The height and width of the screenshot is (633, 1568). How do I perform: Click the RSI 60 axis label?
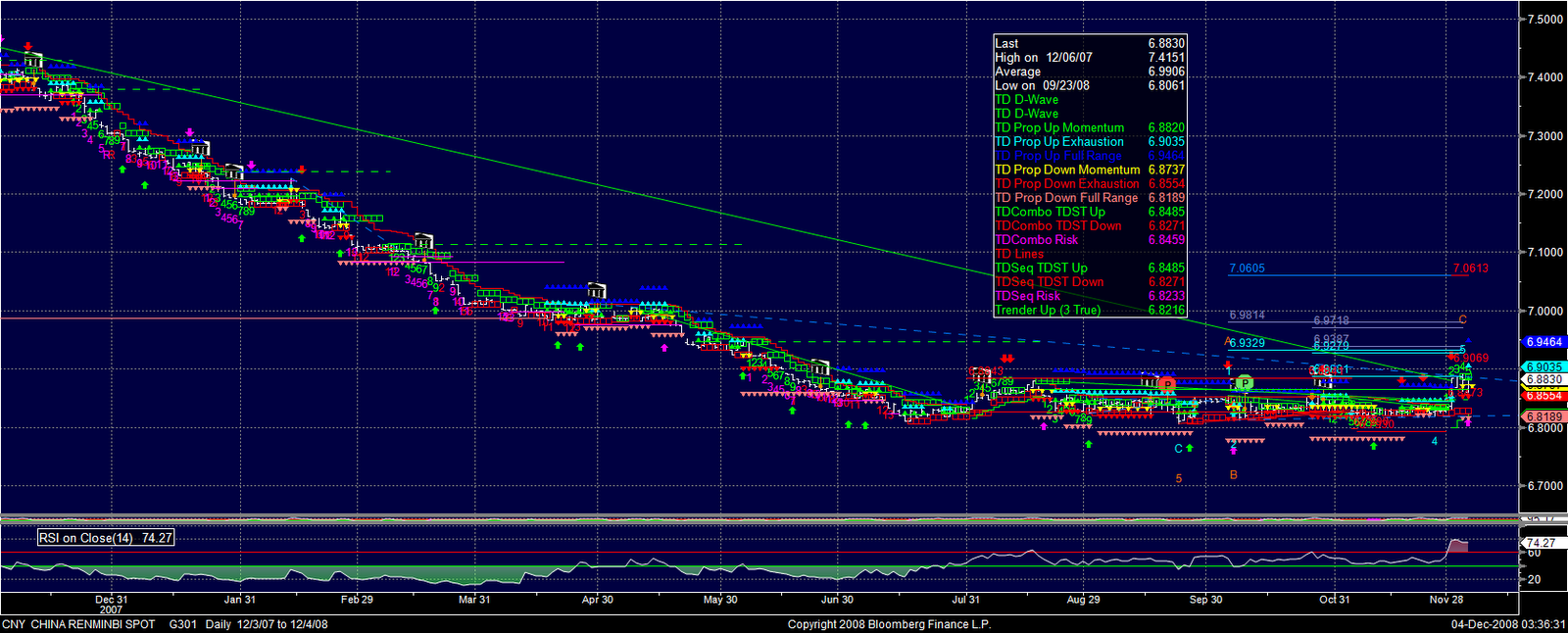pyautogui.click(x=1534, y=554)
